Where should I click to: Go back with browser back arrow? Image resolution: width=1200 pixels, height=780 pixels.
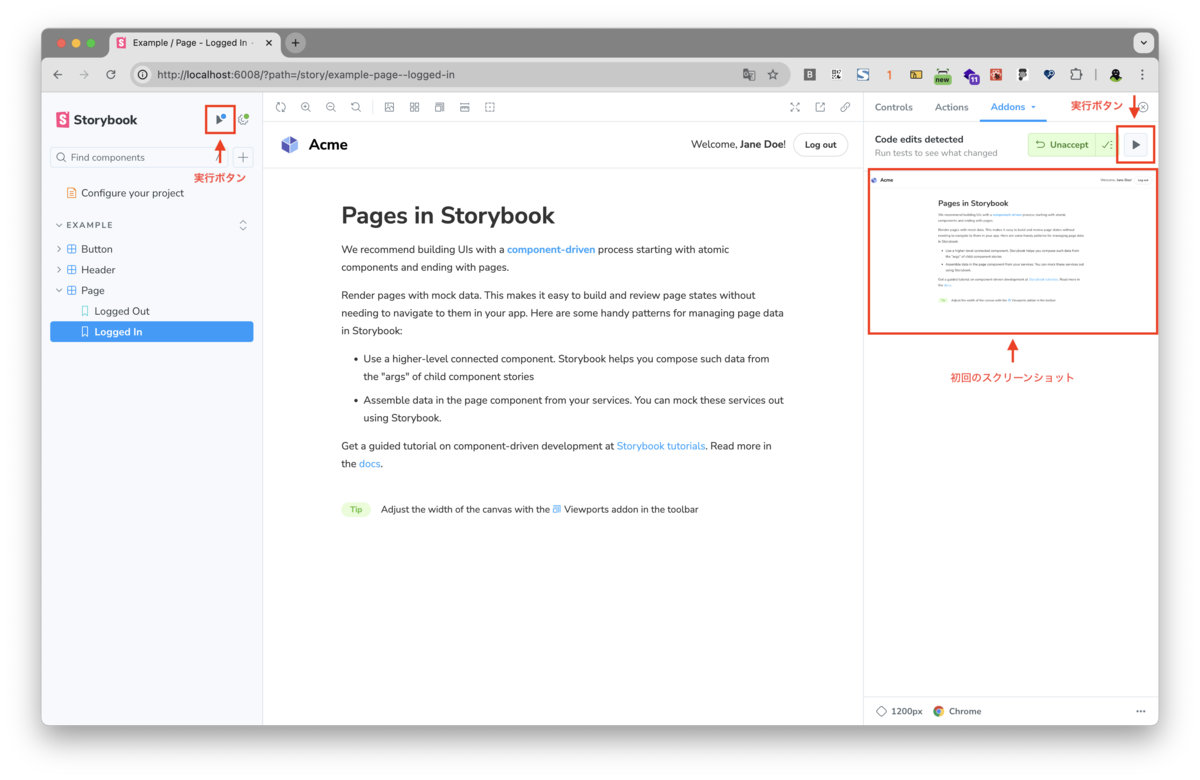click(x=58, y=74)
